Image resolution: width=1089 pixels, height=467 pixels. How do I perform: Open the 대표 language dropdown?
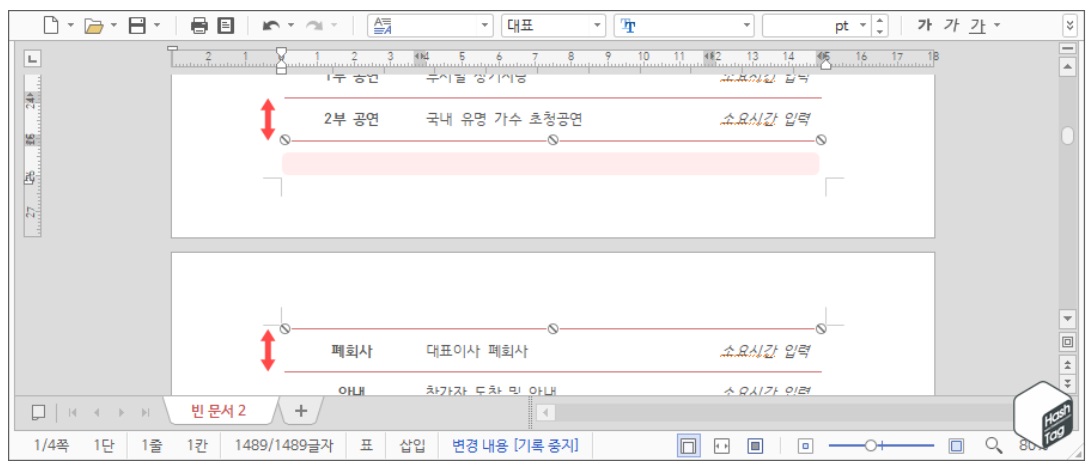[x=553, y=26]
